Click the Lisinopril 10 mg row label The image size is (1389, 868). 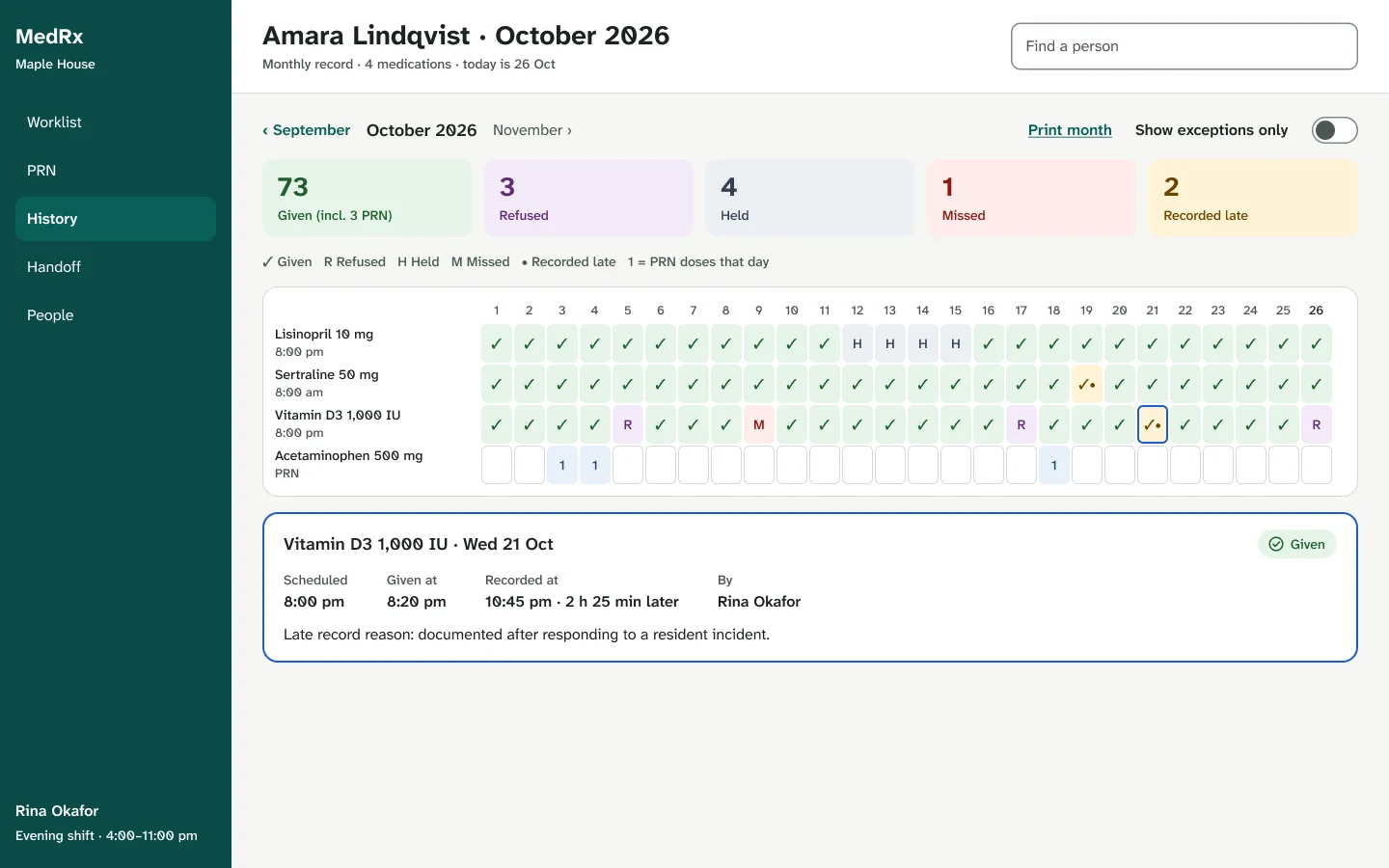tap(324, 334)
